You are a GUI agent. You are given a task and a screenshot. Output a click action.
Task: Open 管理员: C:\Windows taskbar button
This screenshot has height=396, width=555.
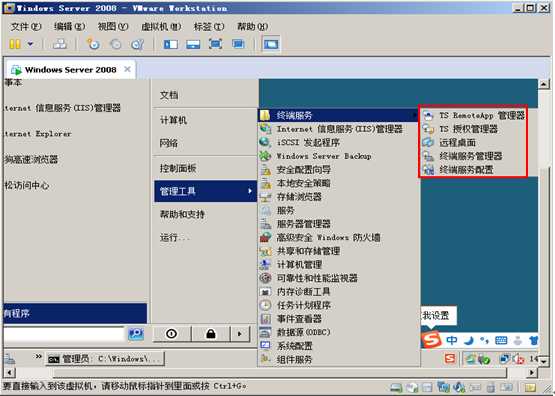coord(105,359)
